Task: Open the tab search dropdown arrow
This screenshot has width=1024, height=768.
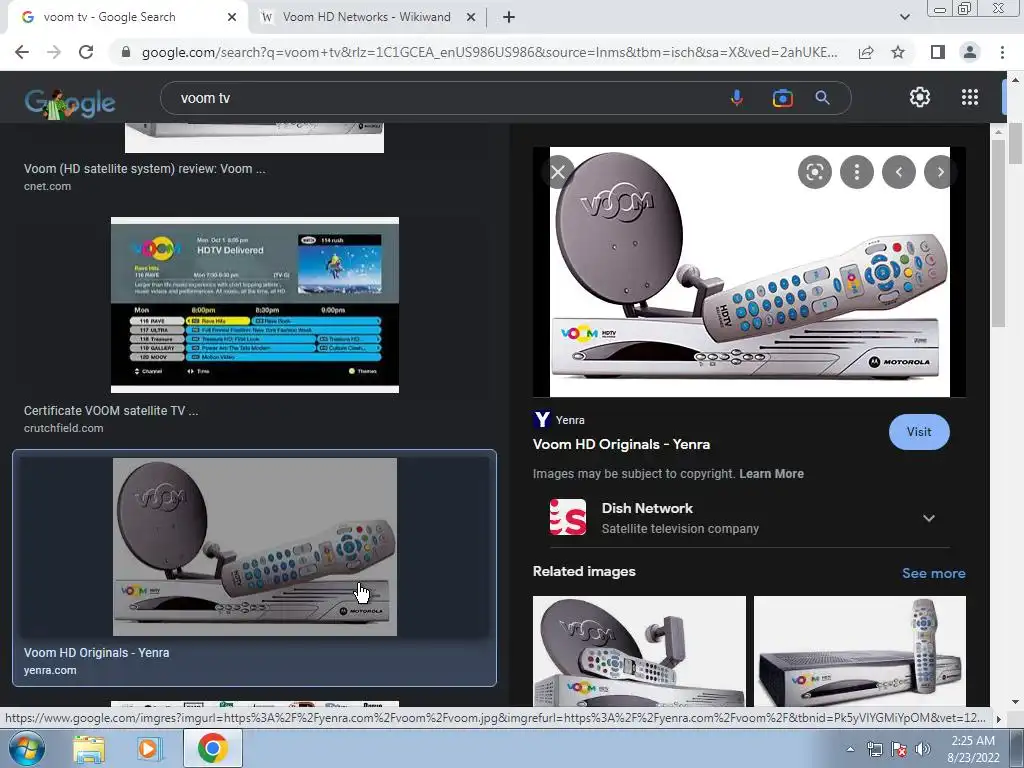Action: tap(904, 18)
